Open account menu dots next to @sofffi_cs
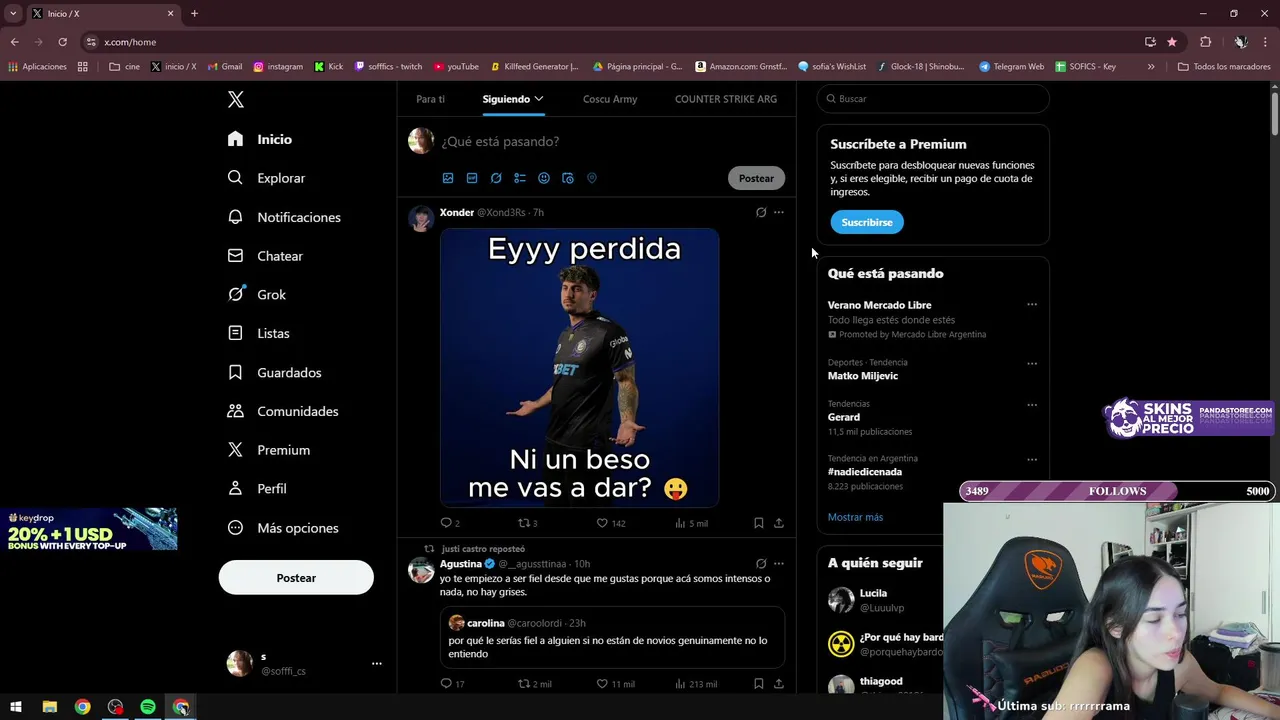The width and height of the screenshot is (1280, 720). point(377,663)
